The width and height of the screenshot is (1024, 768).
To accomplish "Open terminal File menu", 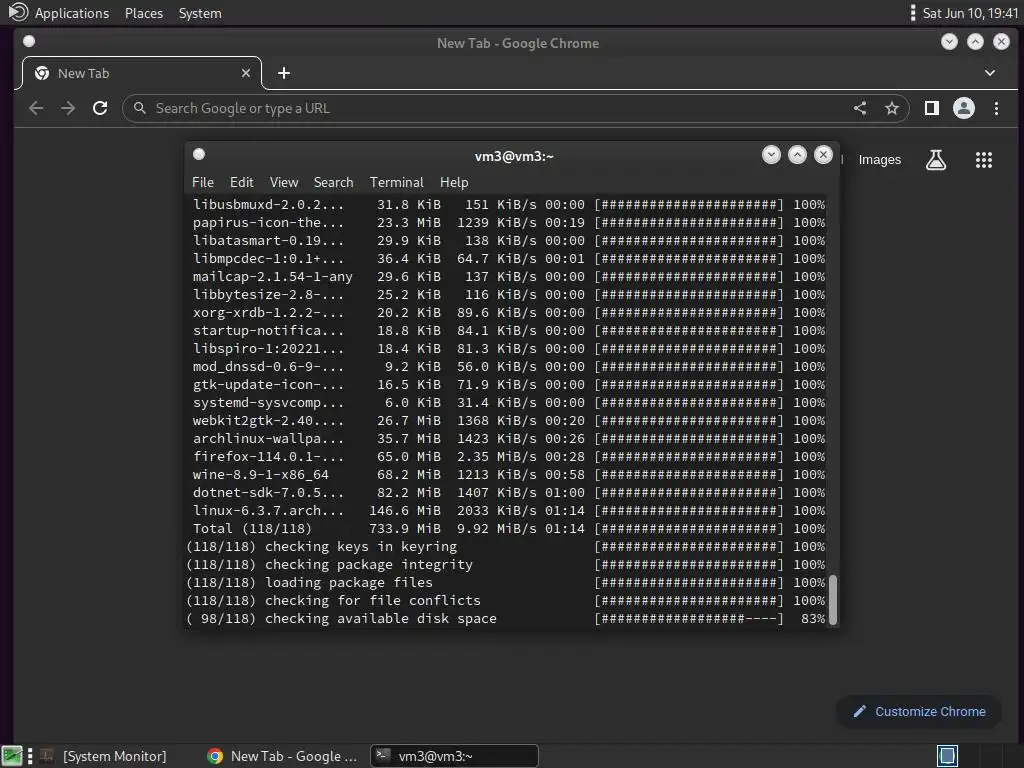I will pos(202,182).
